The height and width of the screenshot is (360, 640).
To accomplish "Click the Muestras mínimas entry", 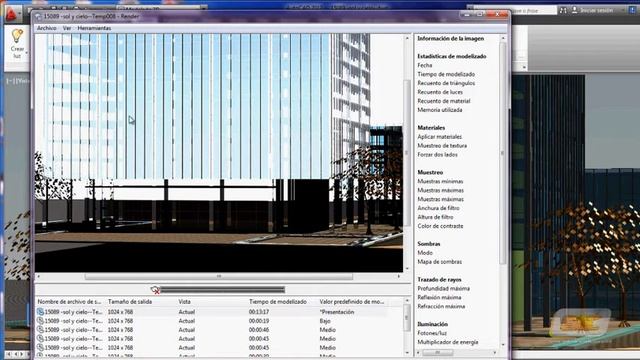I will pos(440,182).
